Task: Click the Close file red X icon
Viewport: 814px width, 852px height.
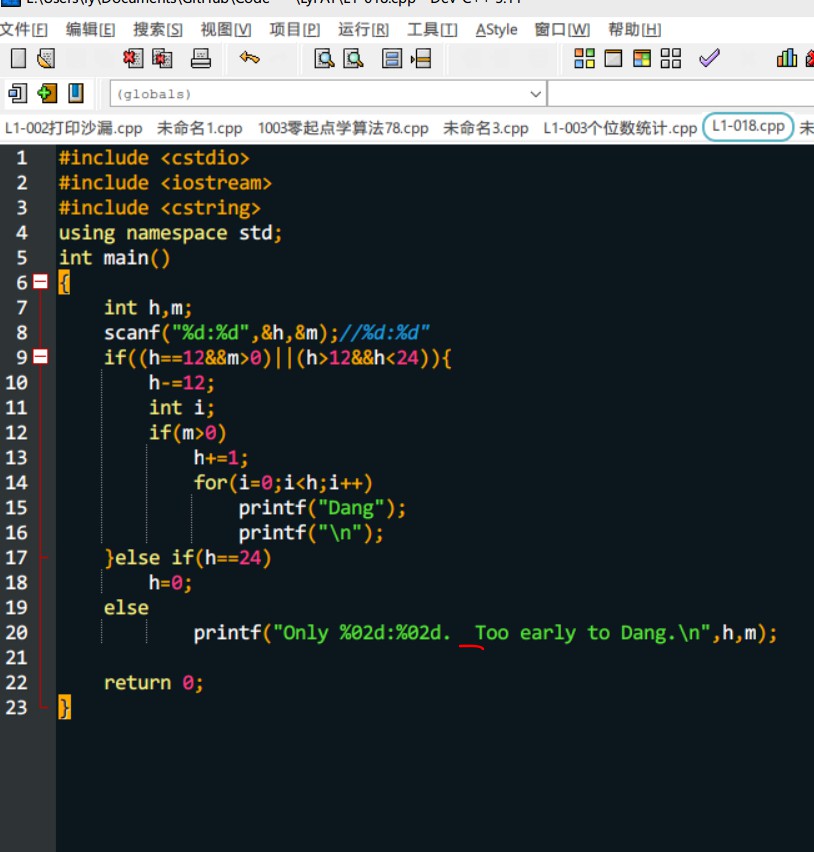Action: [x=133, y=58]
